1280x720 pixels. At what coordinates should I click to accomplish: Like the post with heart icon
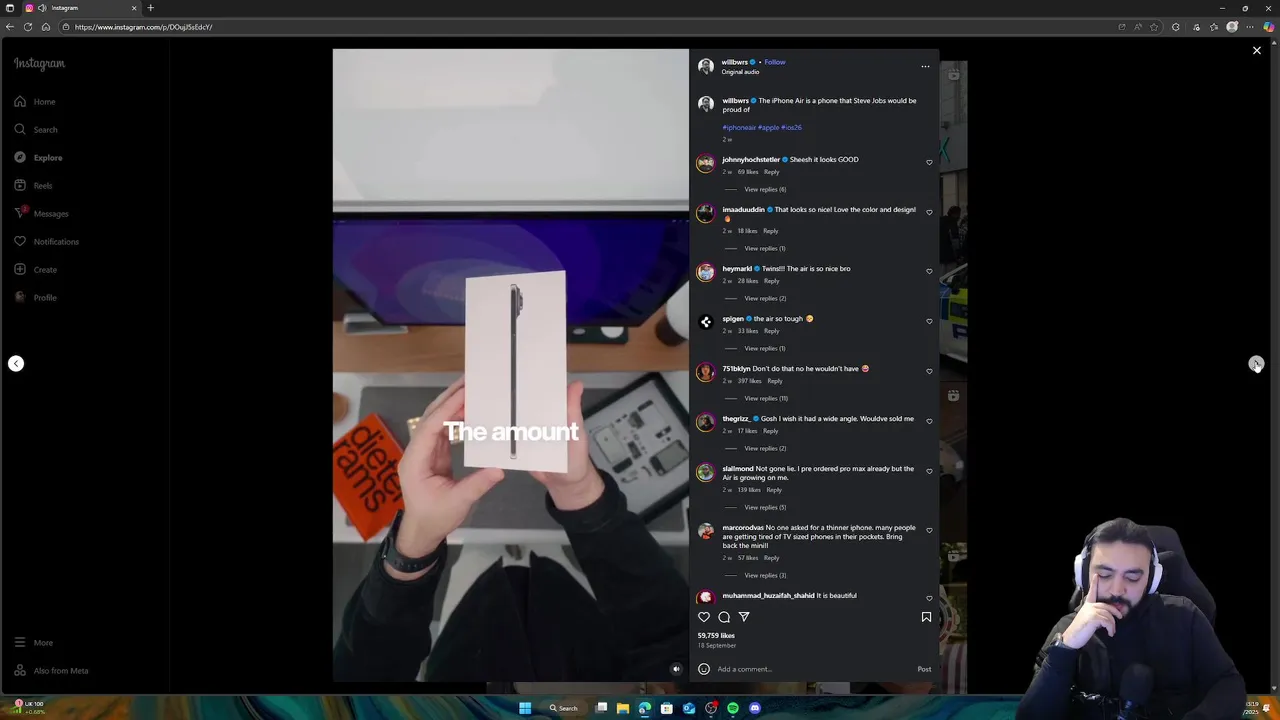tap(704, 617)
